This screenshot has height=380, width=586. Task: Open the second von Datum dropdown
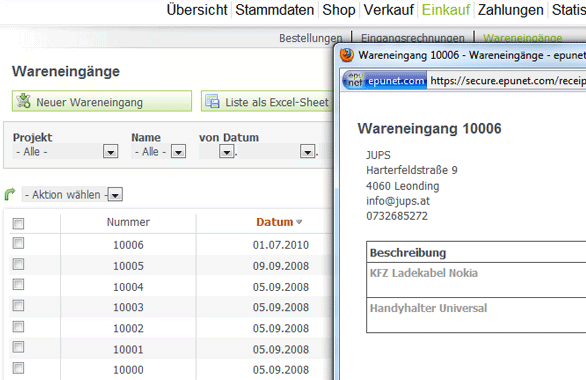(x=307, y=152)
